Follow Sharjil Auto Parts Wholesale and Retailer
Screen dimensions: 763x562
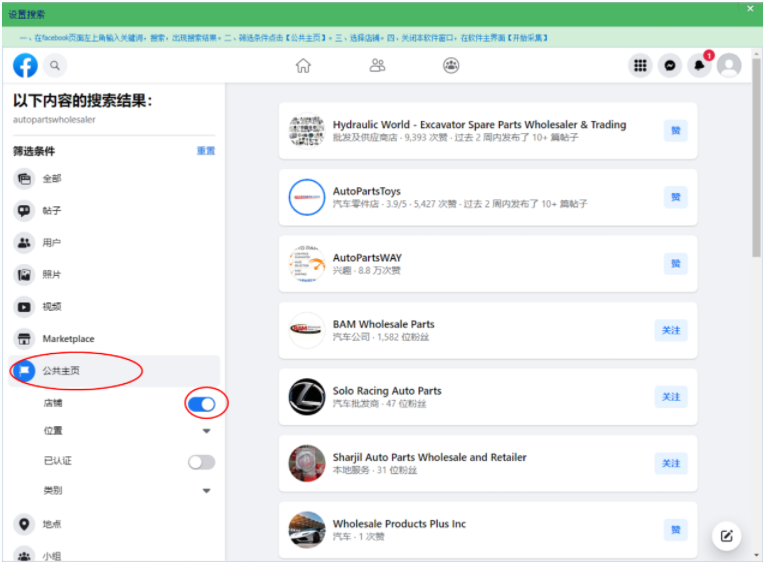pos(671,463)
